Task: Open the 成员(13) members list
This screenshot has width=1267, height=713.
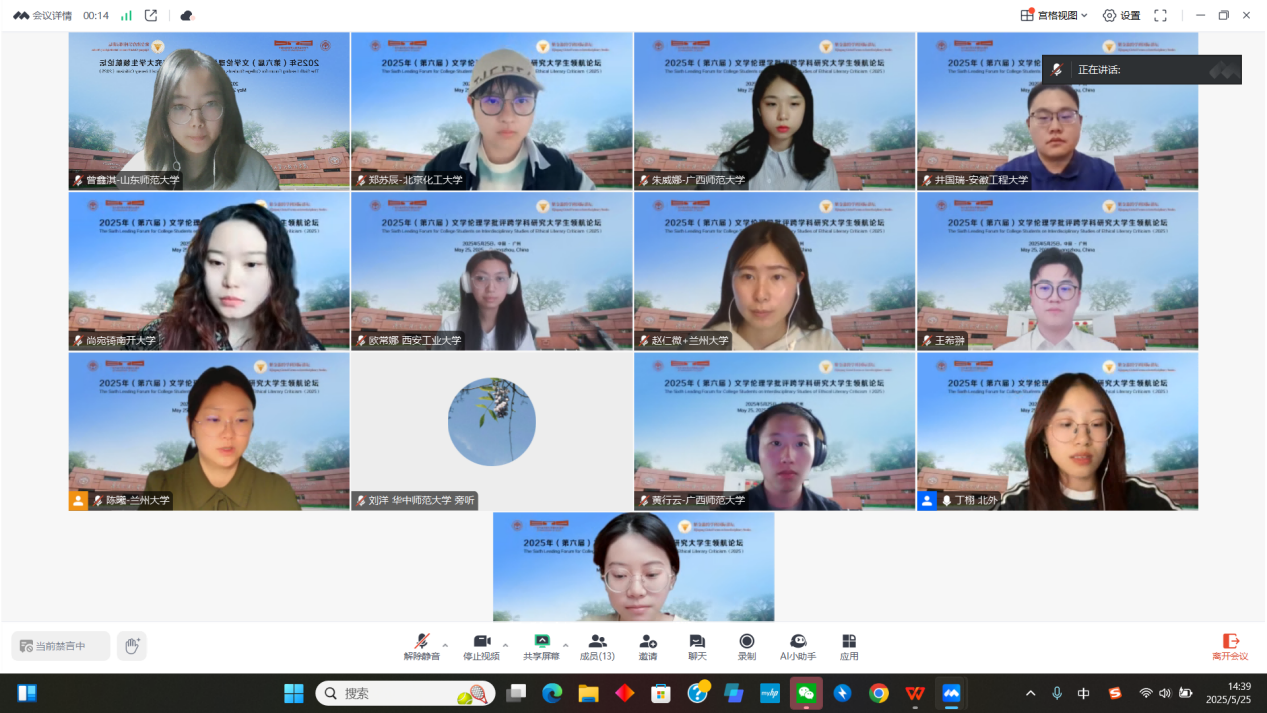Action: (x=597, y=646)
